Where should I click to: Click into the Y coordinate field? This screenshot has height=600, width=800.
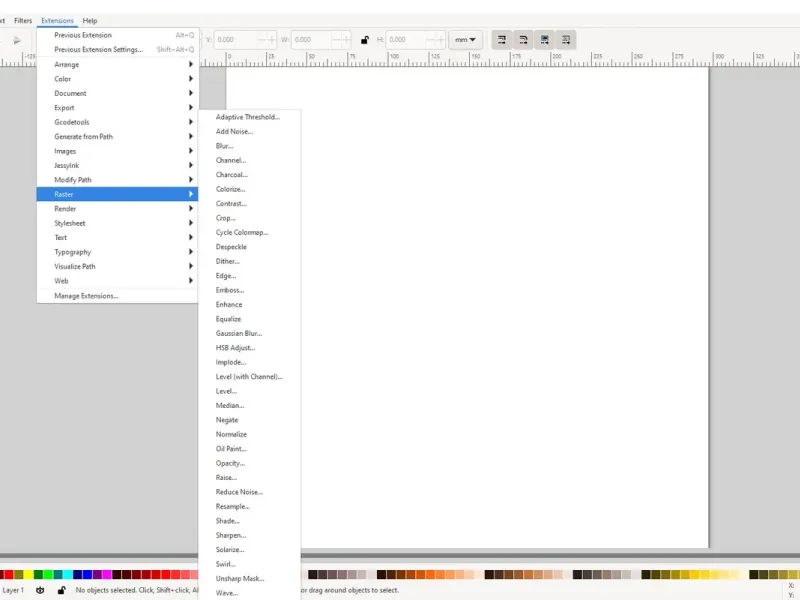pos(245,40)
